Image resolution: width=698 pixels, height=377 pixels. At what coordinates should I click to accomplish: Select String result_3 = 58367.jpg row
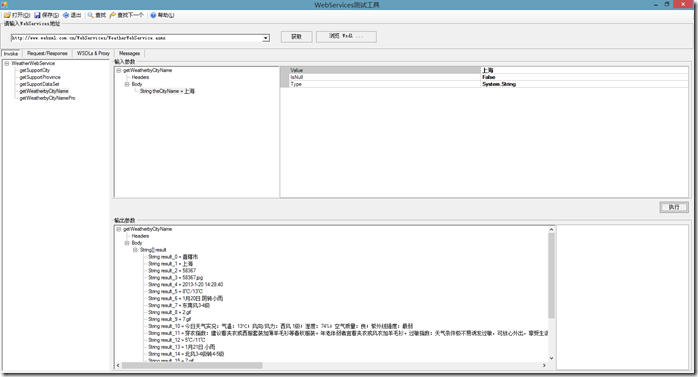pos(175,278)
